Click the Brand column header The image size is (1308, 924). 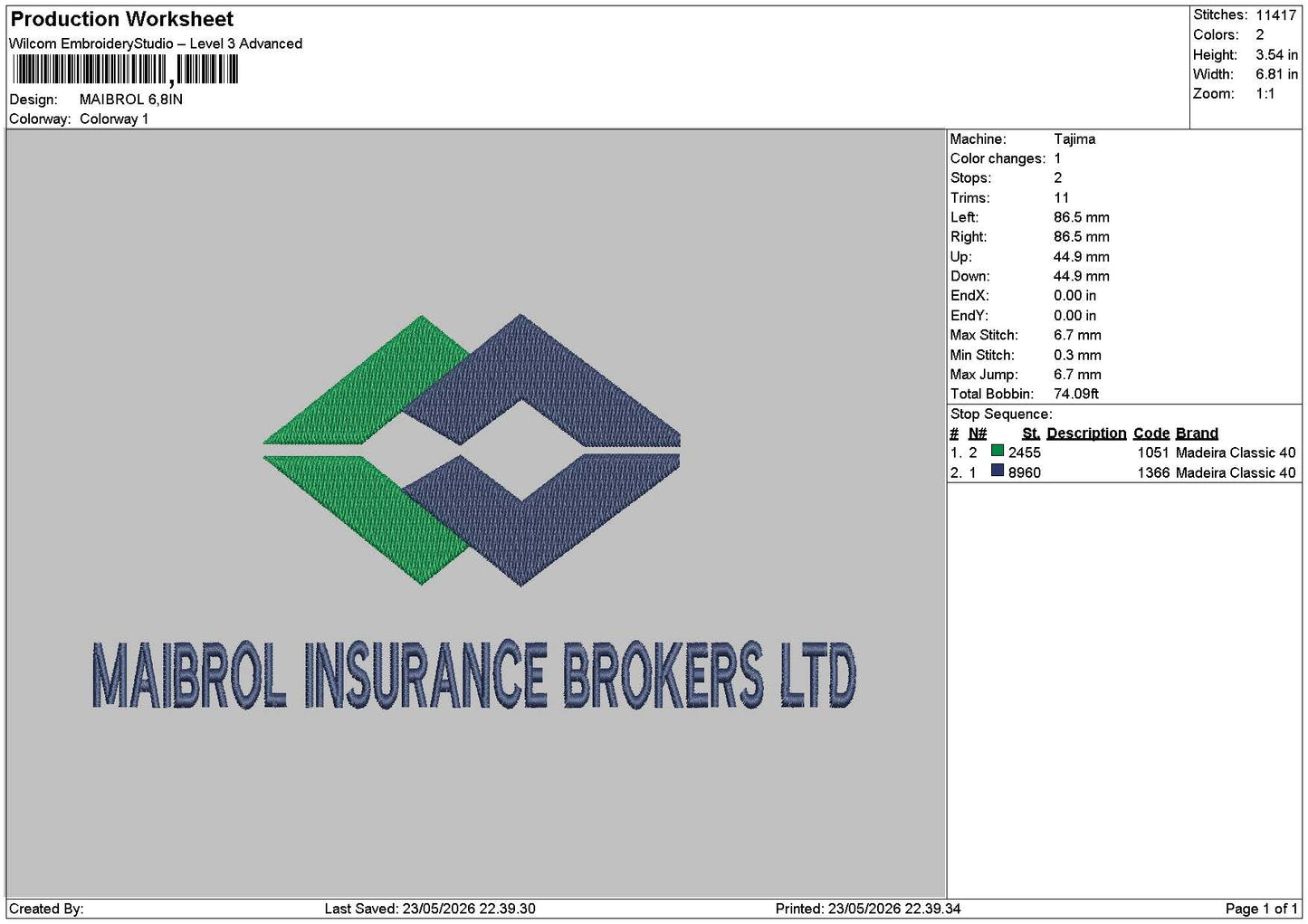pos(1197,433)
